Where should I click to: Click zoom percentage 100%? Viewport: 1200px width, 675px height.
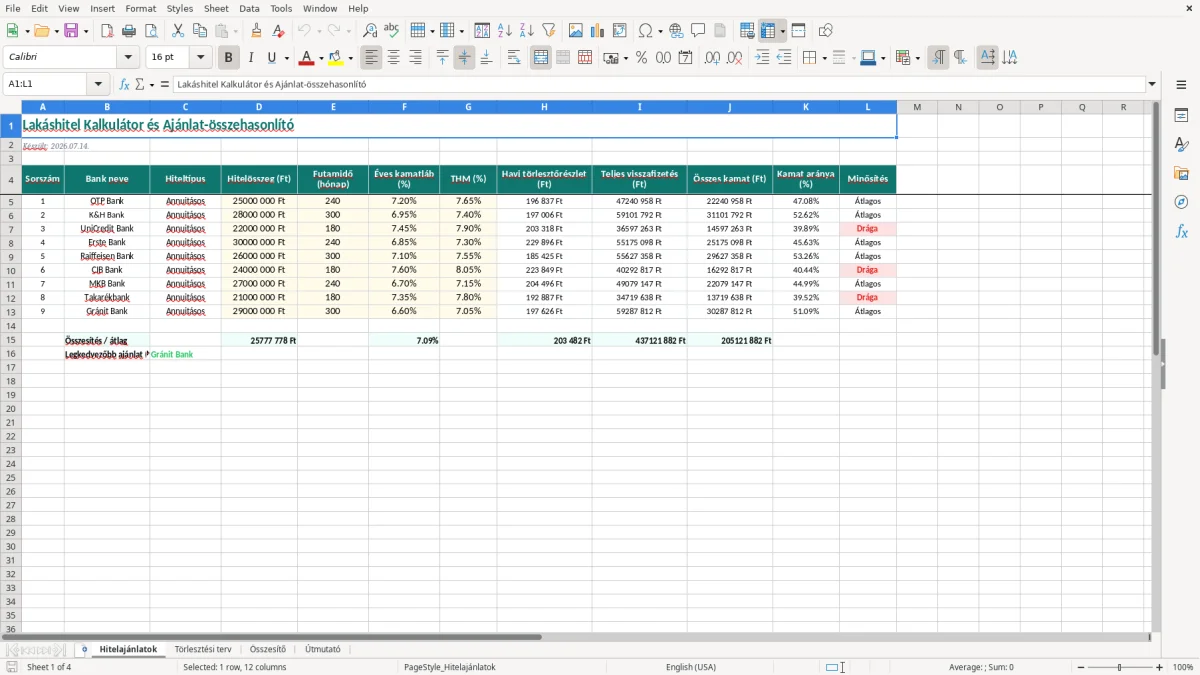click(x=1183, y=667)
